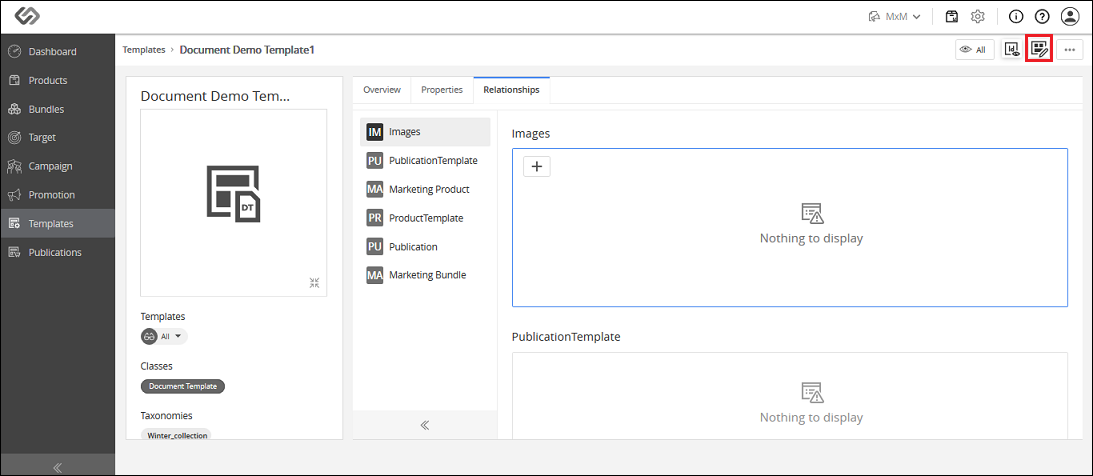Click the edit template icon highlighted in red
The height and width of the screenshot is (476, 1093).
tap(1039, 49)
